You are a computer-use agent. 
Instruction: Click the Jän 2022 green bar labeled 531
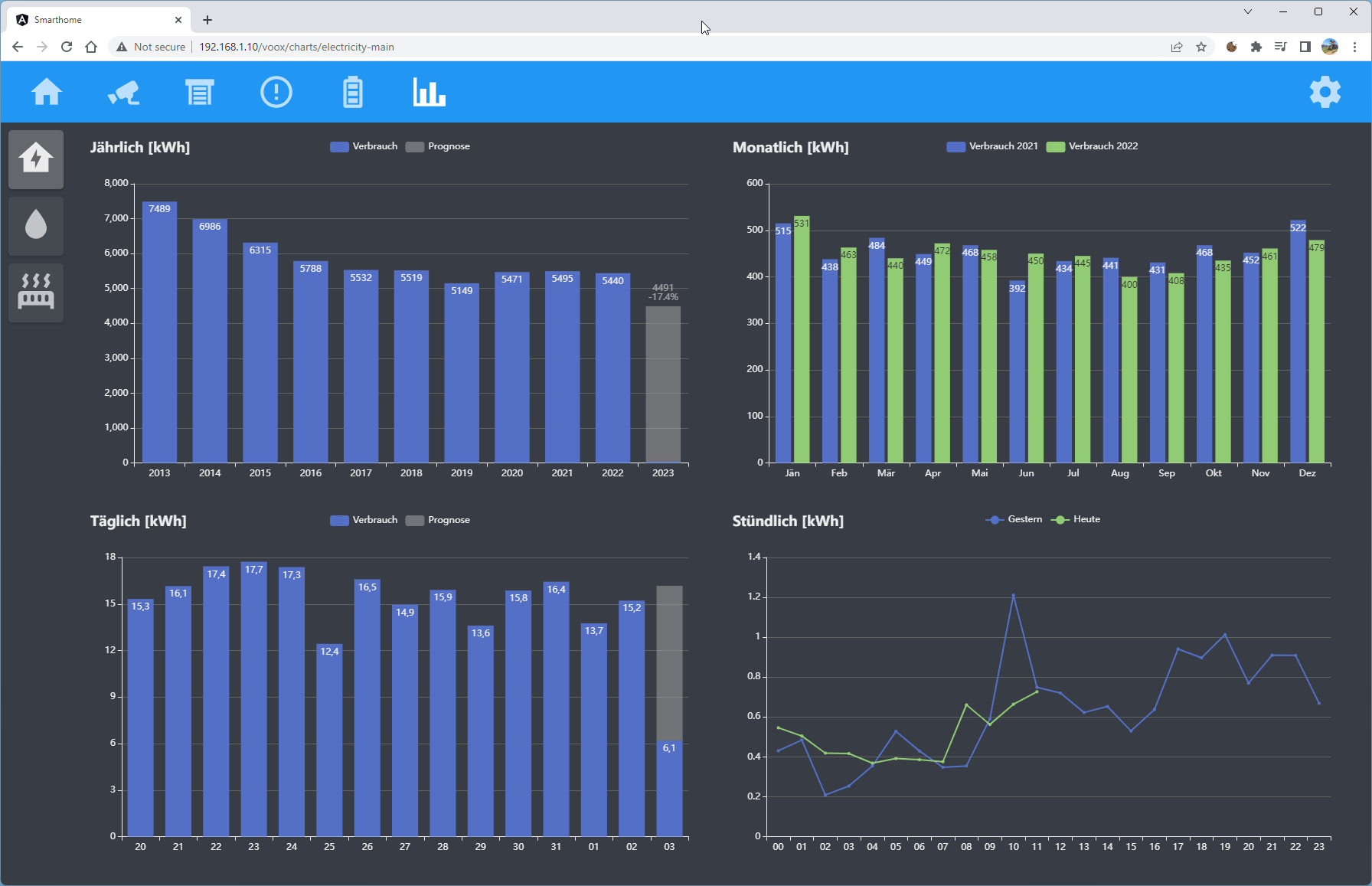point(802,339)
